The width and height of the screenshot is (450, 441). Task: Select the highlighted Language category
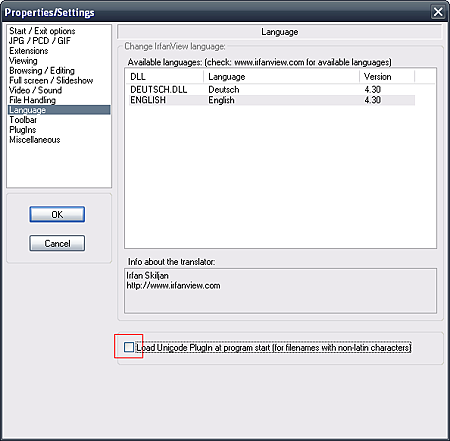click(x=59, y=110)
